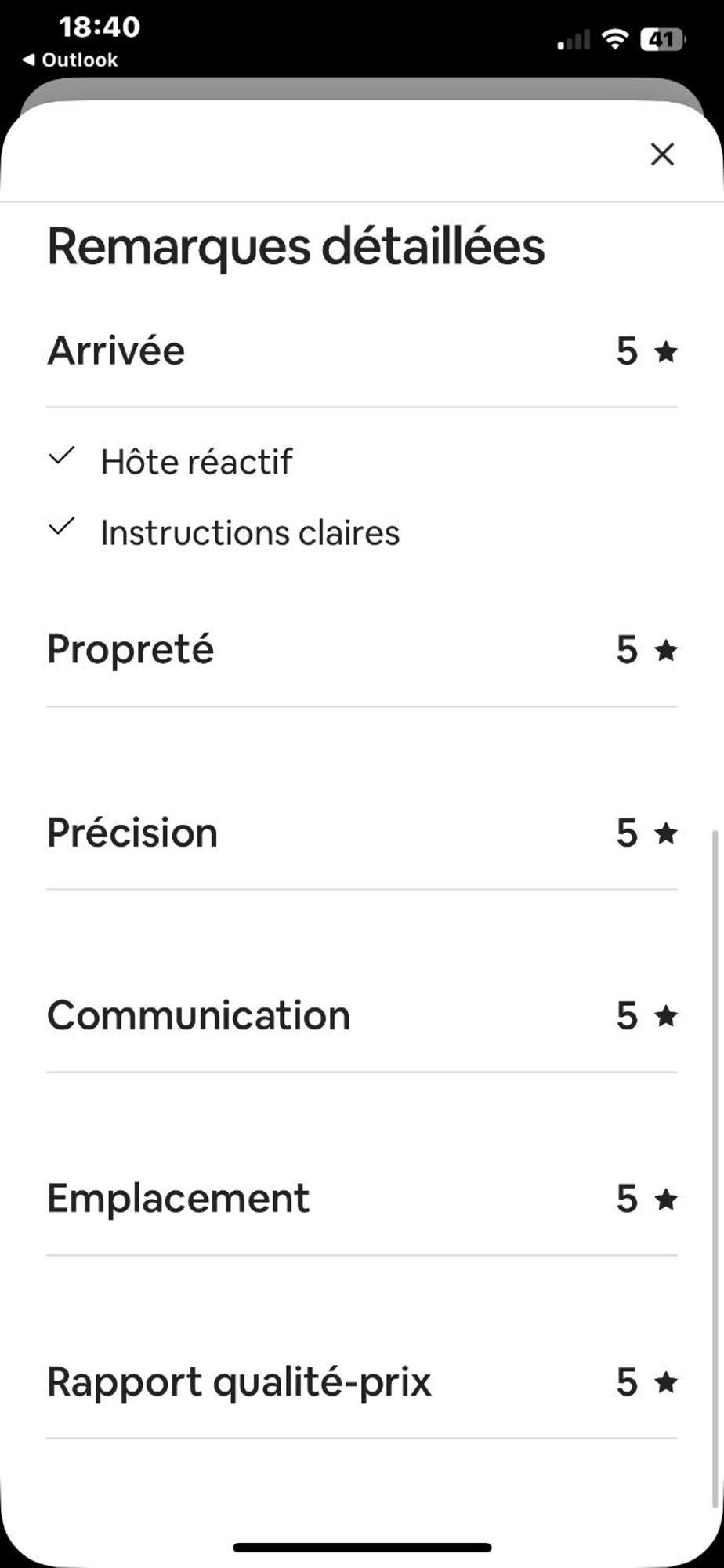Tap the Remarques détaillées heading
The height and width of the screenshot is (1568, 724).
point(295,247)
